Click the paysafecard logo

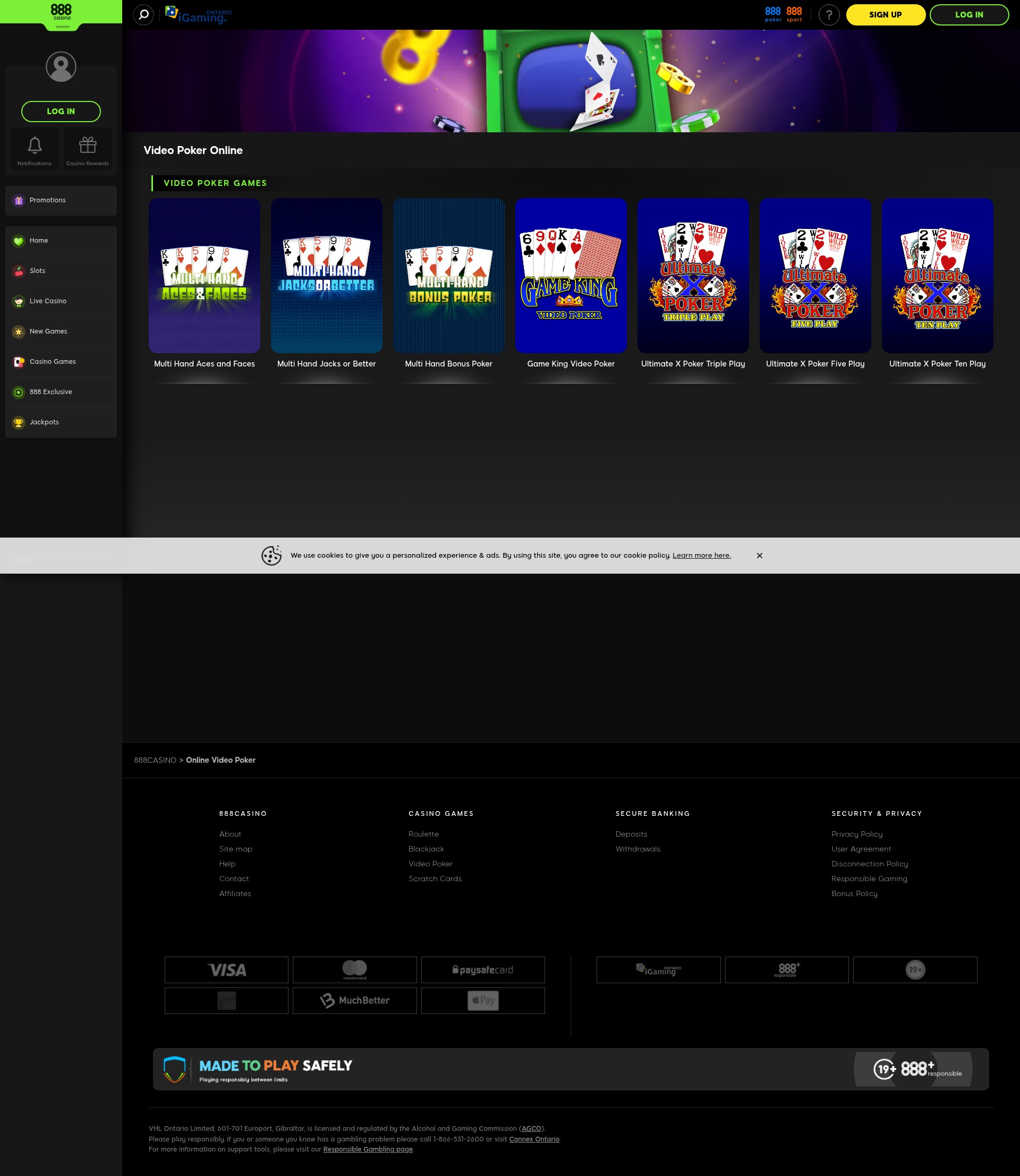click(483, 969)
